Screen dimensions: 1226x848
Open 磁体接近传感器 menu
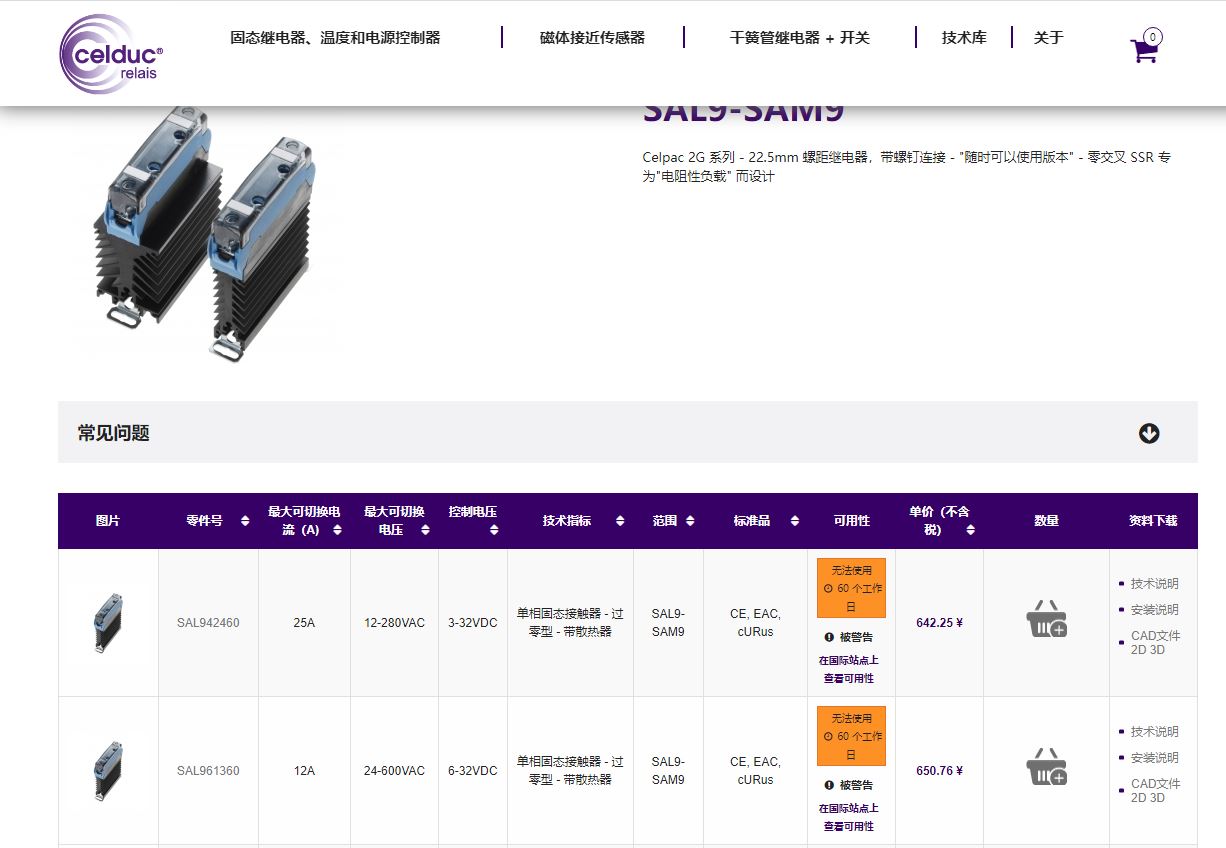[x=592, y=38]
